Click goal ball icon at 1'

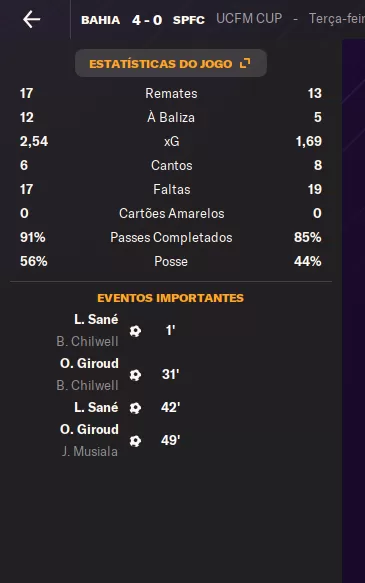tap(135, 331)
